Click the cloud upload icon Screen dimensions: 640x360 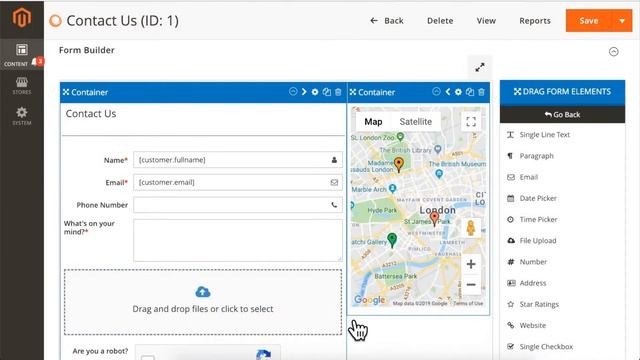[x=203, y=292]
